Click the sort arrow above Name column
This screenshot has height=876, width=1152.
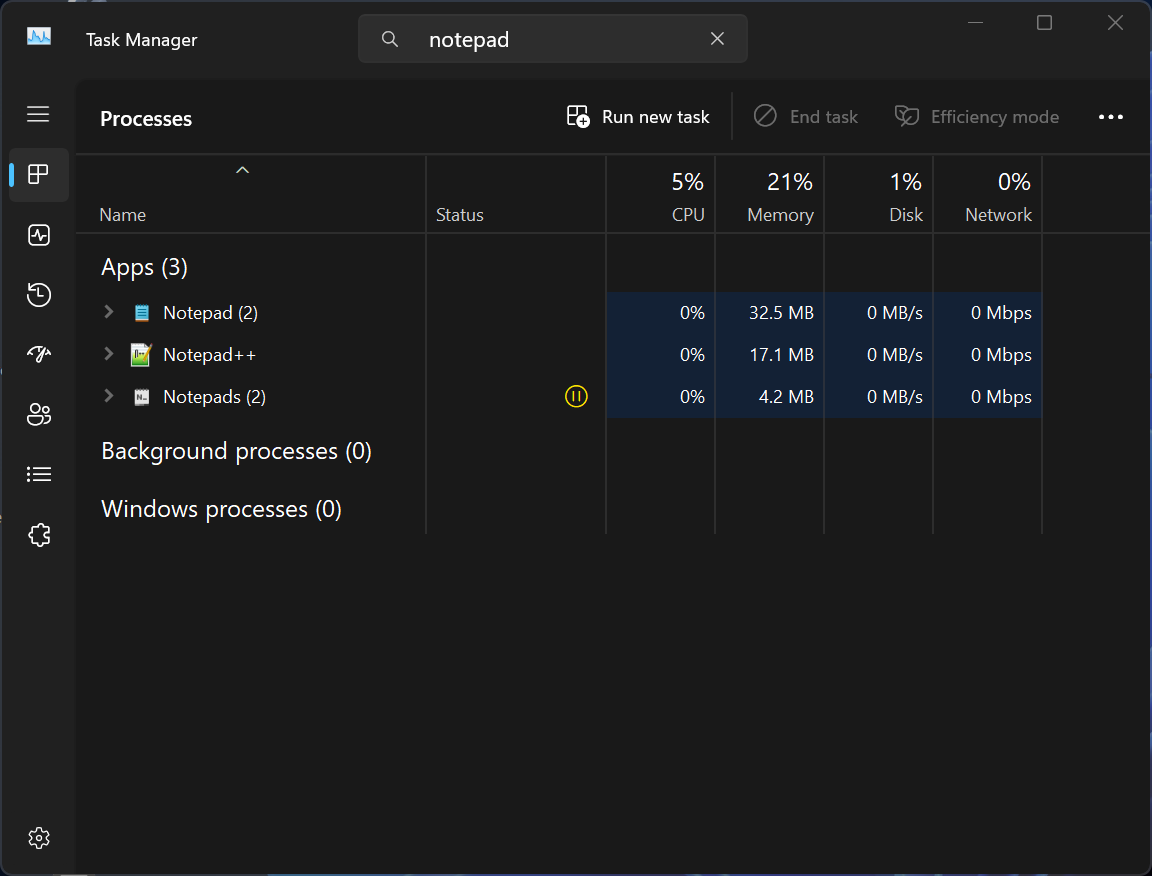pyautogui.click(x=242, y=170)
